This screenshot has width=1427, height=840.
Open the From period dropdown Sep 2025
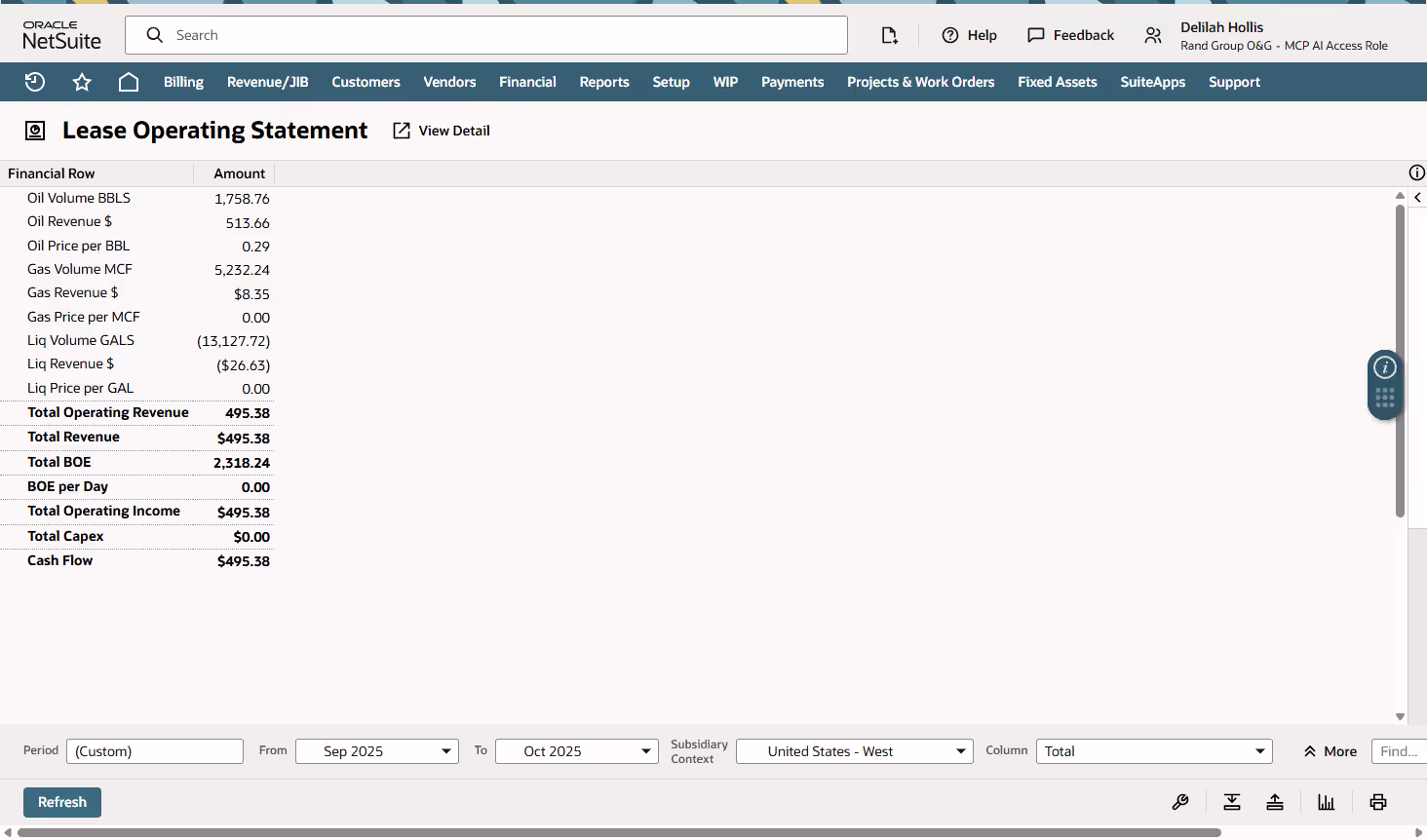(x=377, y=751)
